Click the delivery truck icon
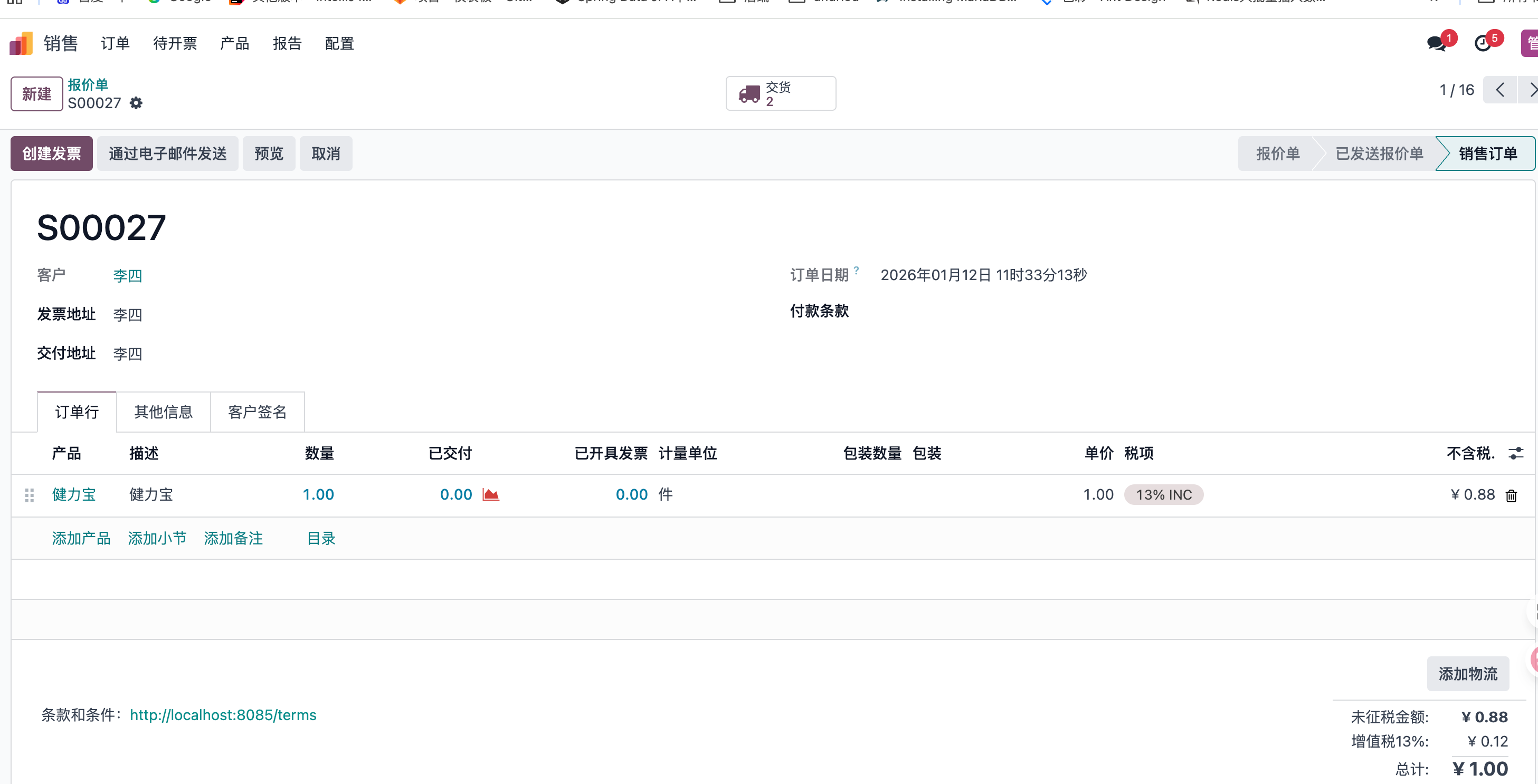Screen dimensions: 1538x784 coord(749,94)
